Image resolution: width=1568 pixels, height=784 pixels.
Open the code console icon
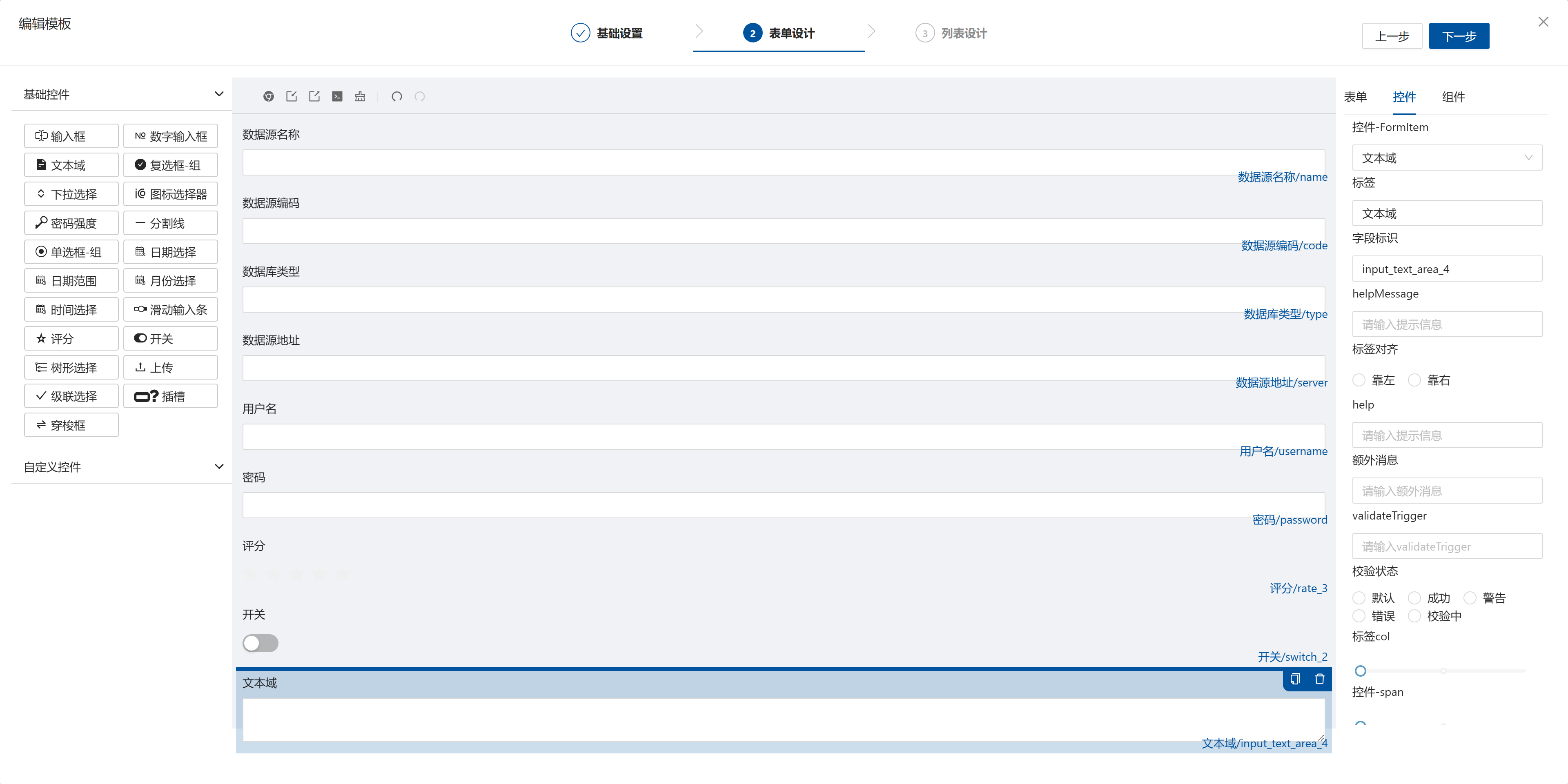337,97
